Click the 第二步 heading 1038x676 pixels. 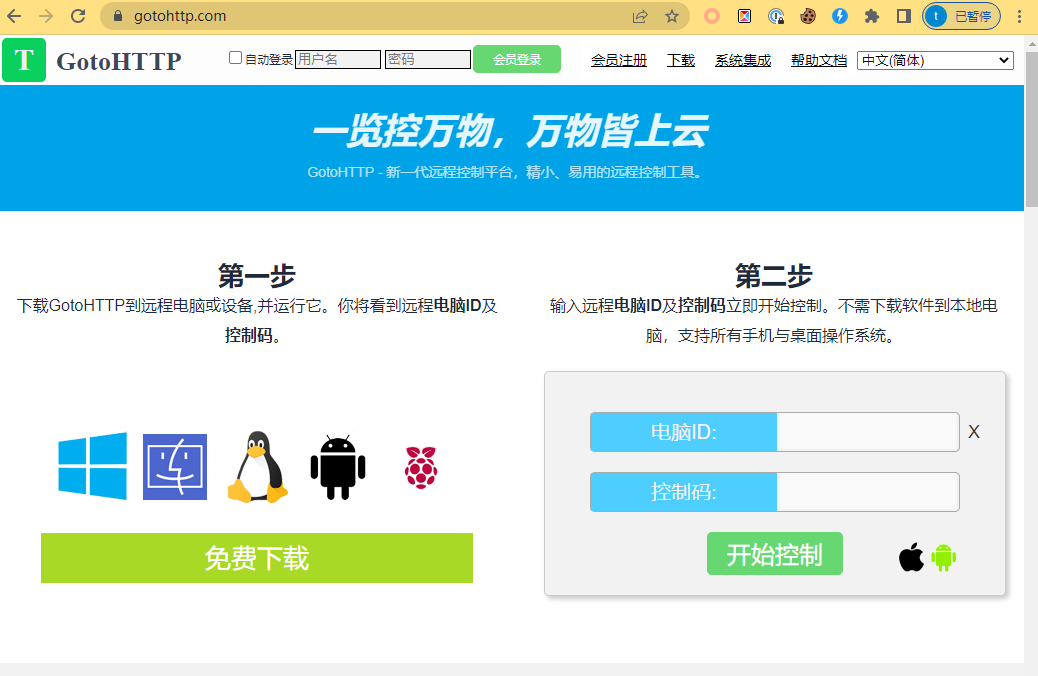pyautogui.click(x=774, y=275)
